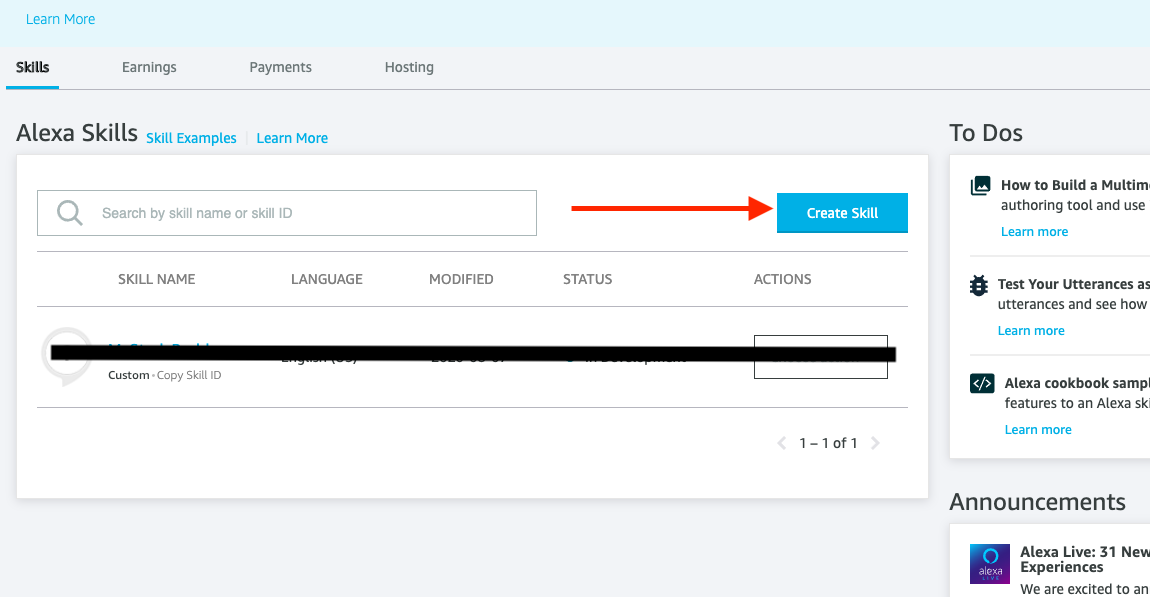Switch to the Earnings tab
Viewport: 1150px width, 597px height.
[x=149, y=67]
